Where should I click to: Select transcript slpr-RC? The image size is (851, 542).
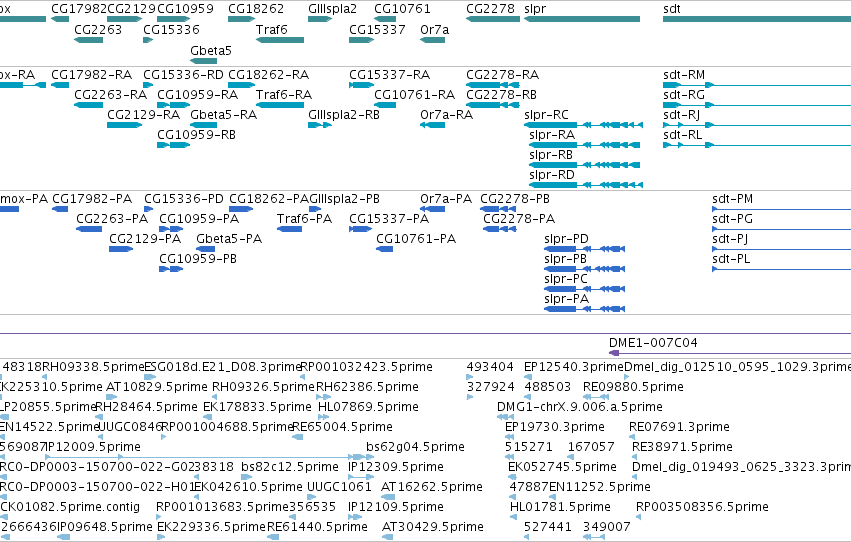tap(546, 114)
